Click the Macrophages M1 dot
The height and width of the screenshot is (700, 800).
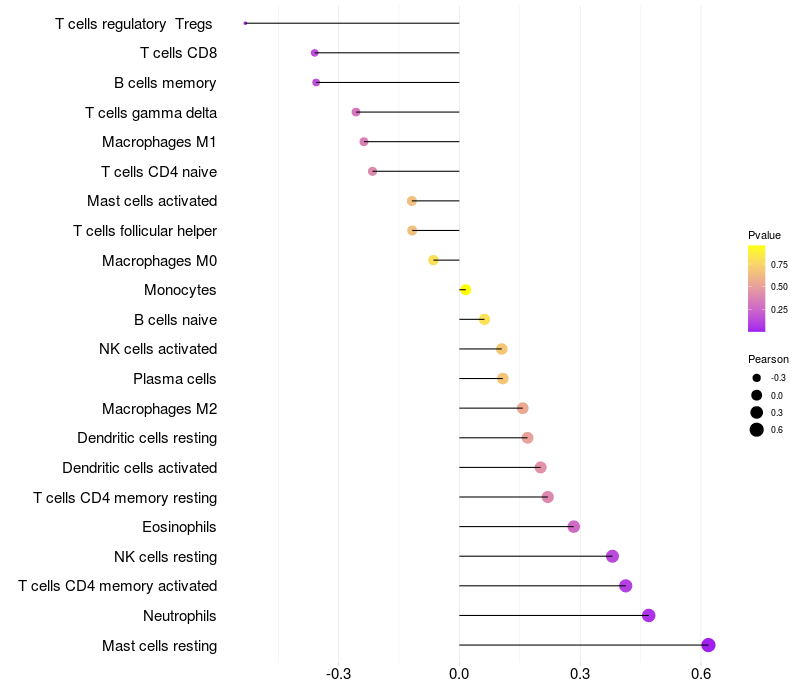click(x=364, y=142)
